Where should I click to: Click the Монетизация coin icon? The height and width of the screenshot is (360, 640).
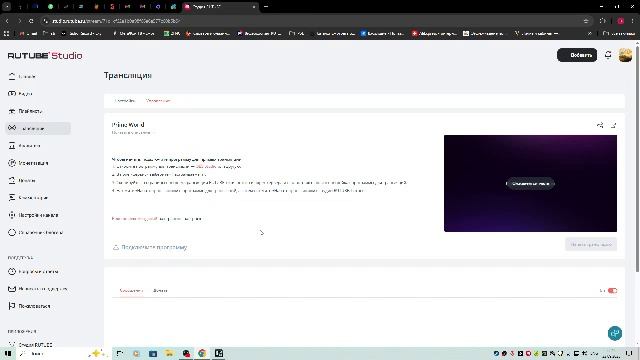coord(12,163)
